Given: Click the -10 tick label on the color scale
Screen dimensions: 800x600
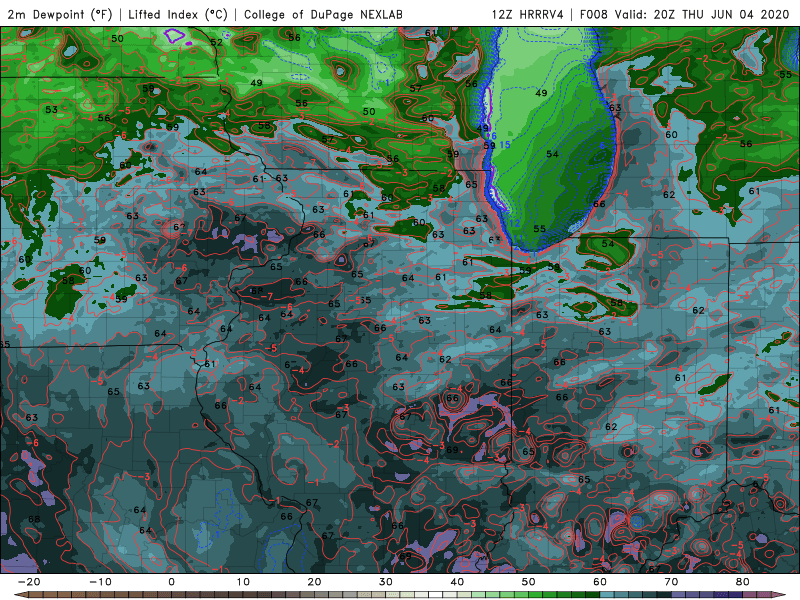Looking at the screenshot, I should pyautogui.click(x=100, y=582).
